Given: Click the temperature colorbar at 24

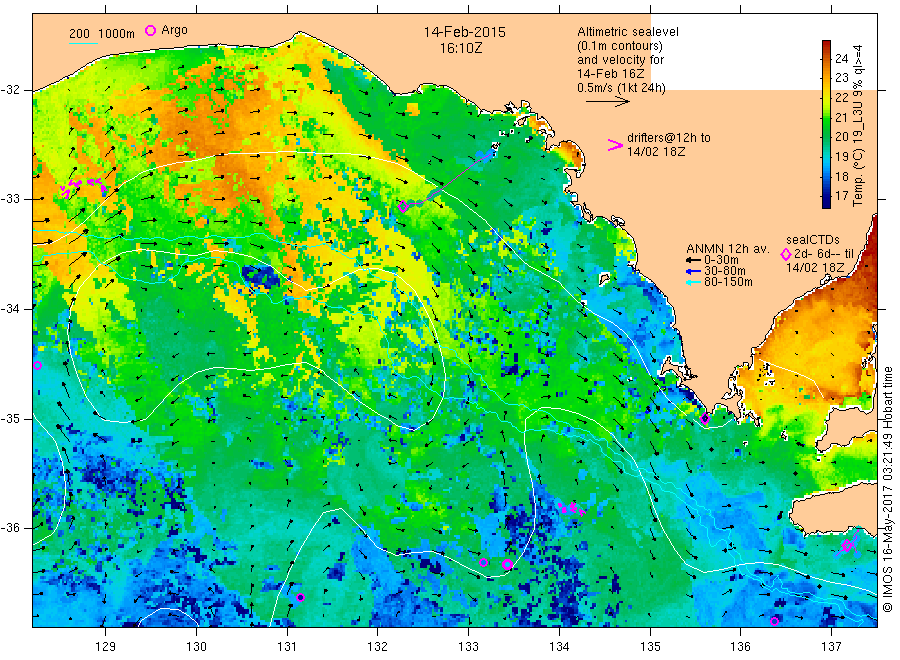Looking at the screenshot, I should (x=827, y=58).
